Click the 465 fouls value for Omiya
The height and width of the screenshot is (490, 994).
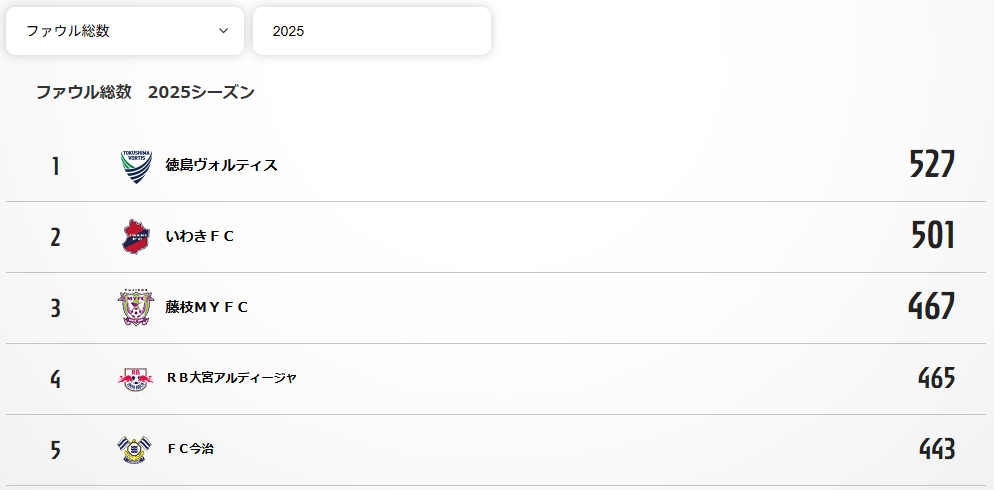[936, 378]
